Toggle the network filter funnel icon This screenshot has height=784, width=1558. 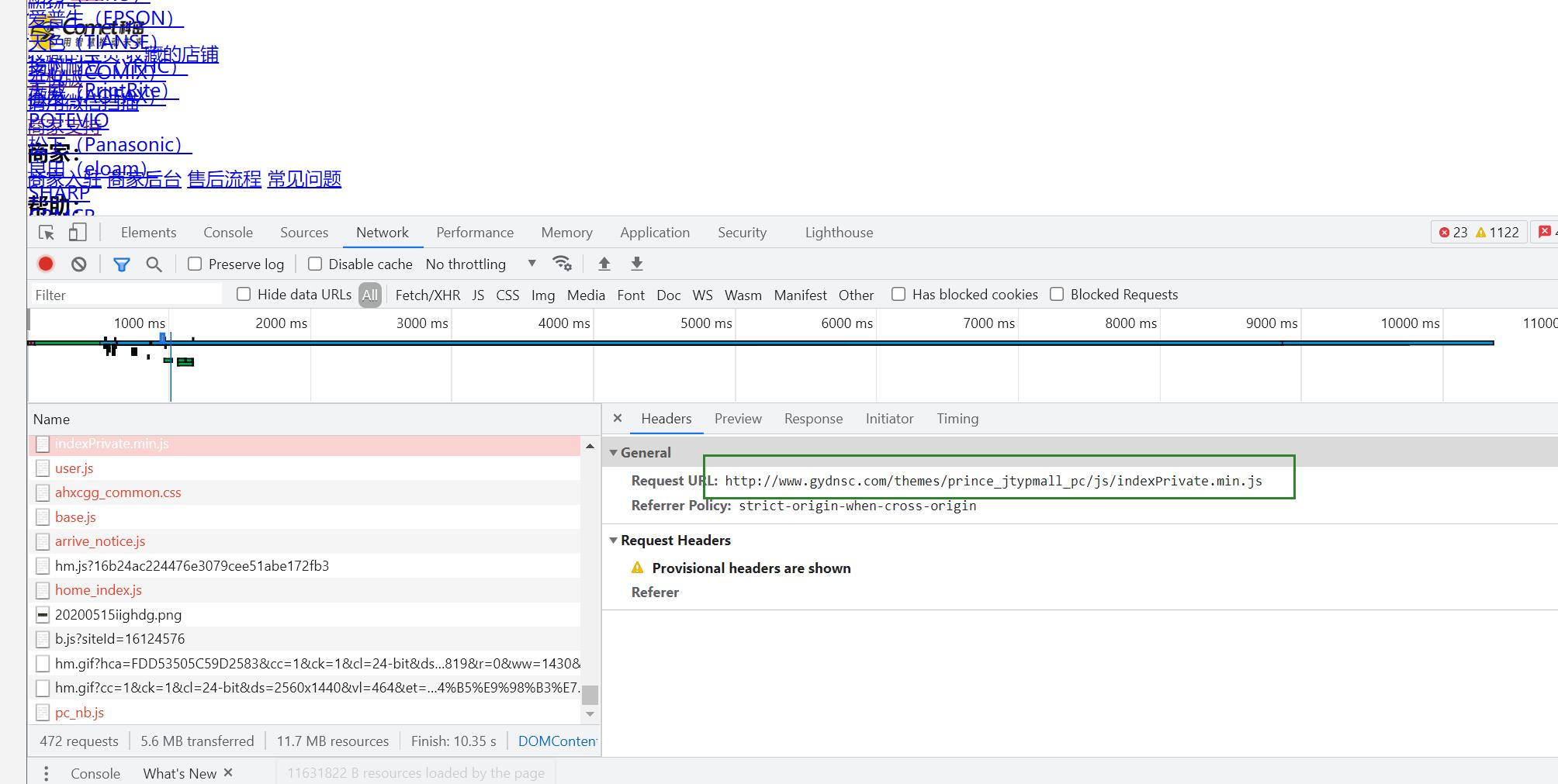[x=122, y=264]
